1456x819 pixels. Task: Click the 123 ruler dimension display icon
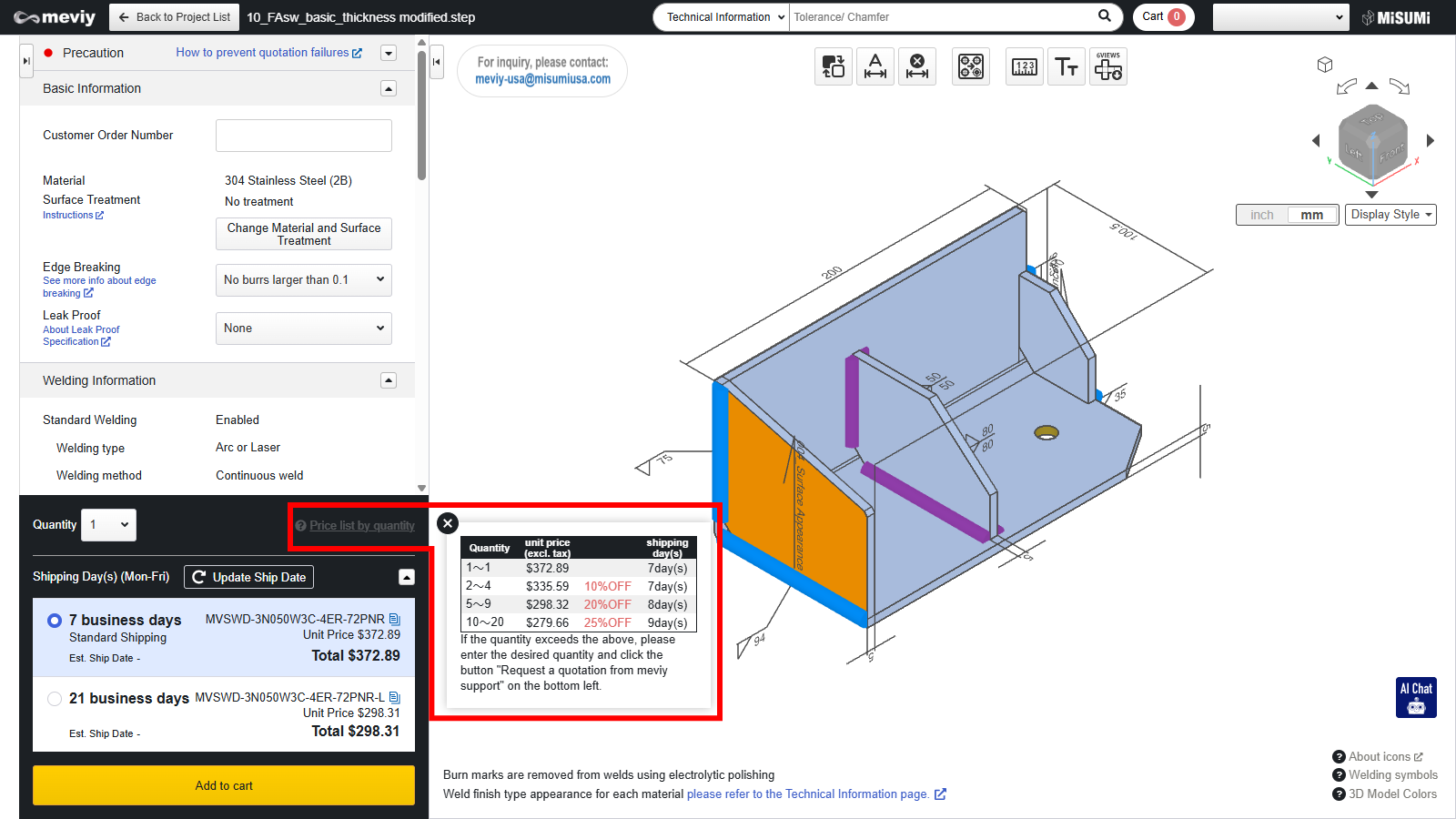[x=1025, y=66]
